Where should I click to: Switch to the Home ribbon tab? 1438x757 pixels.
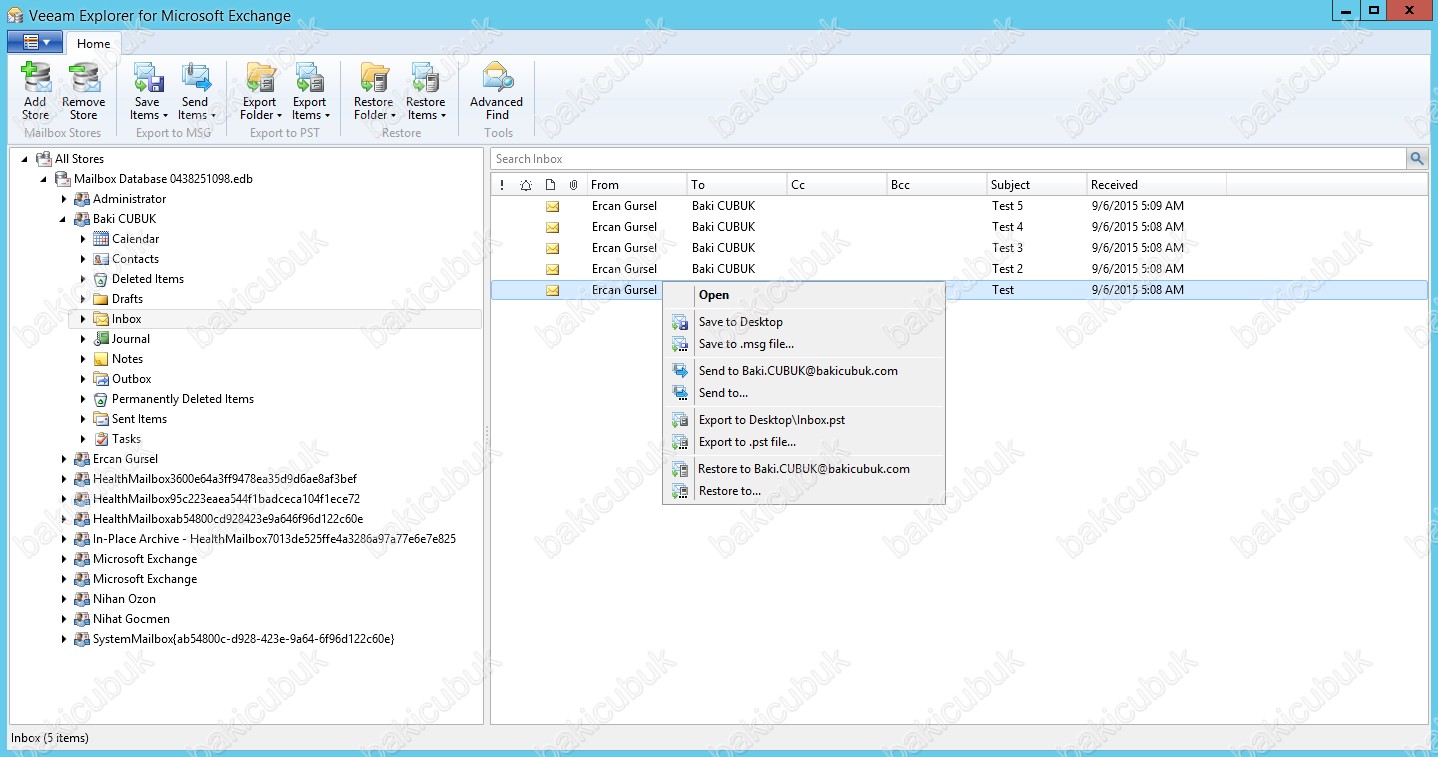[x=94, y=43]
